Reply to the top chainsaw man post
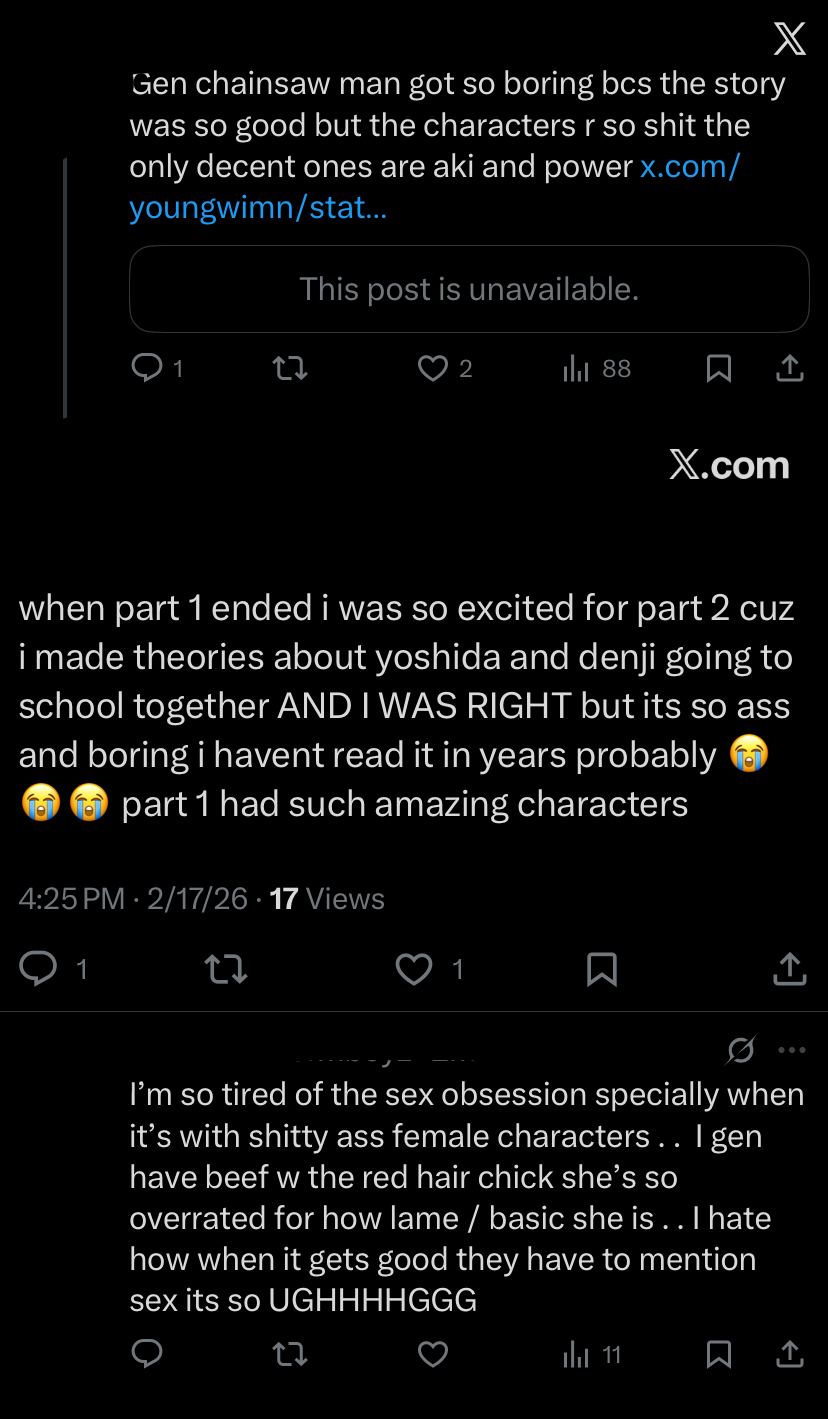The image size is (828, 1419). click(x=147, y=369)
